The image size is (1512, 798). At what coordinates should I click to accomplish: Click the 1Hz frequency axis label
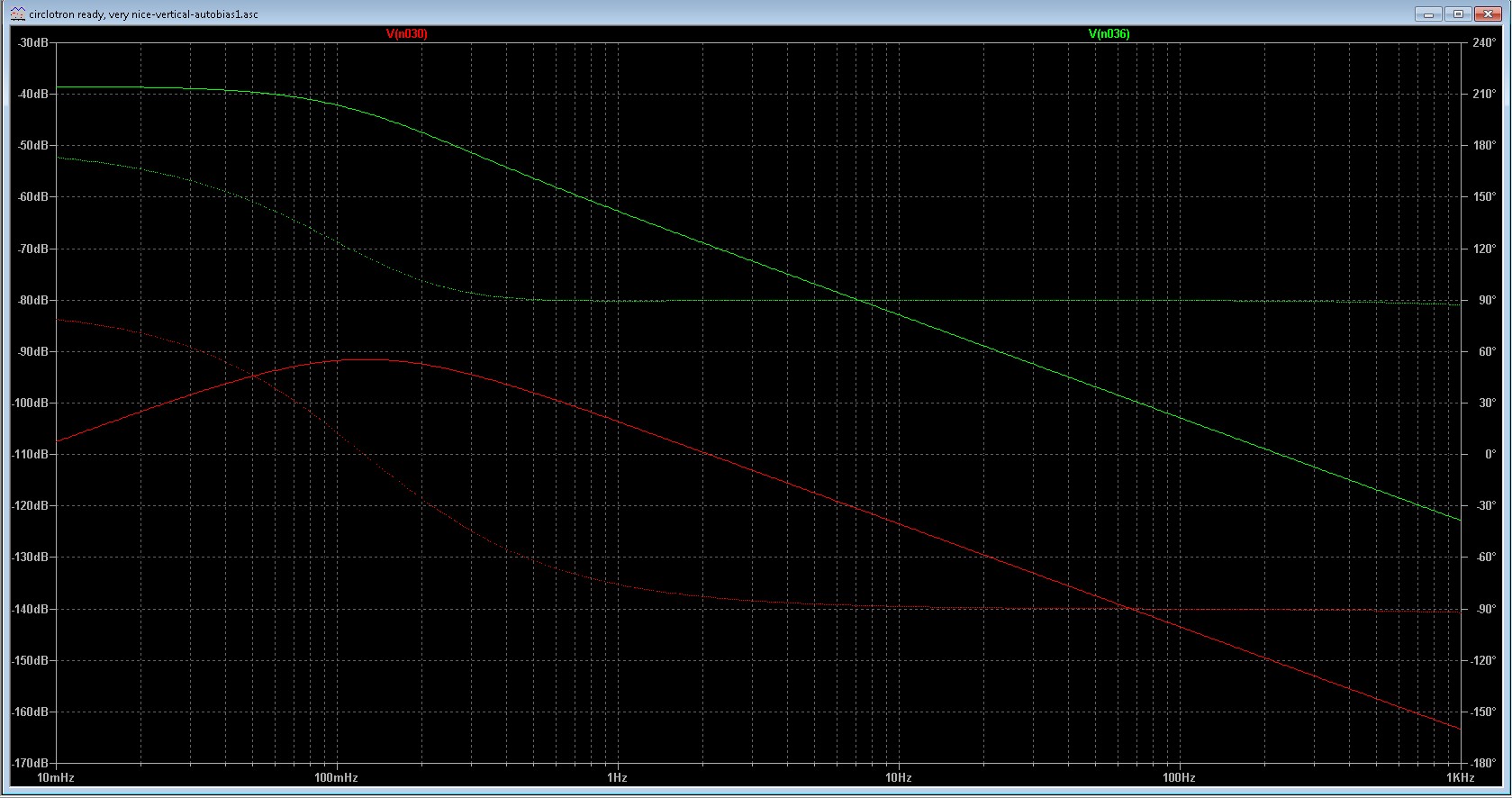pyautogui.click(x=617, y=777)
